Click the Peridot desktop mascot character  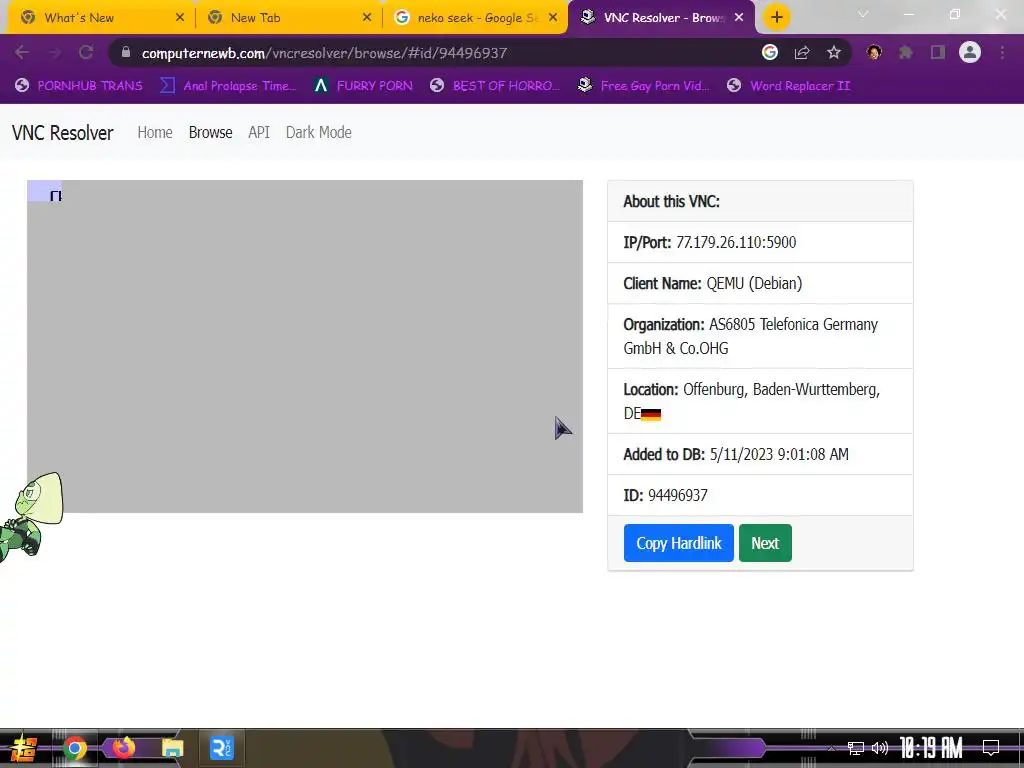click(x=31, y=516)
